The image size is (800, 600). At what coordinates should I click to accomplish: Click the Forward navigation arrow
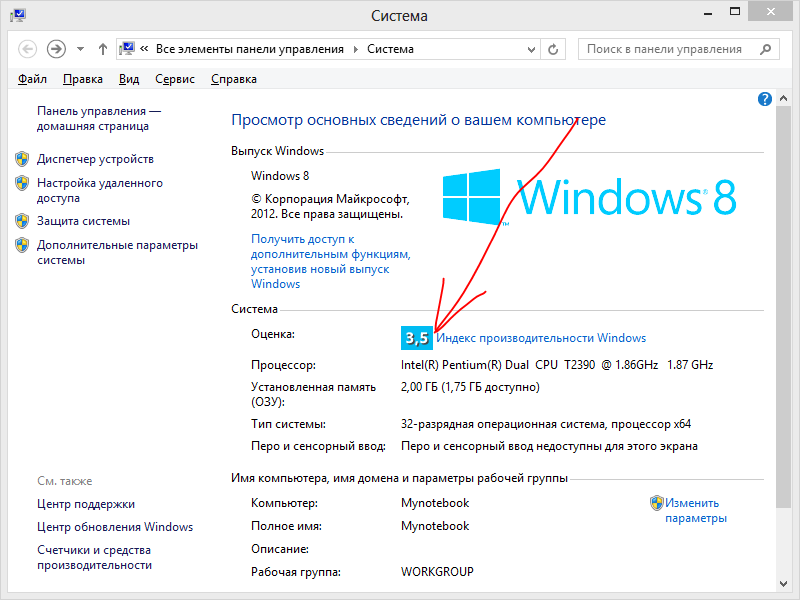[x=56, y=49]
